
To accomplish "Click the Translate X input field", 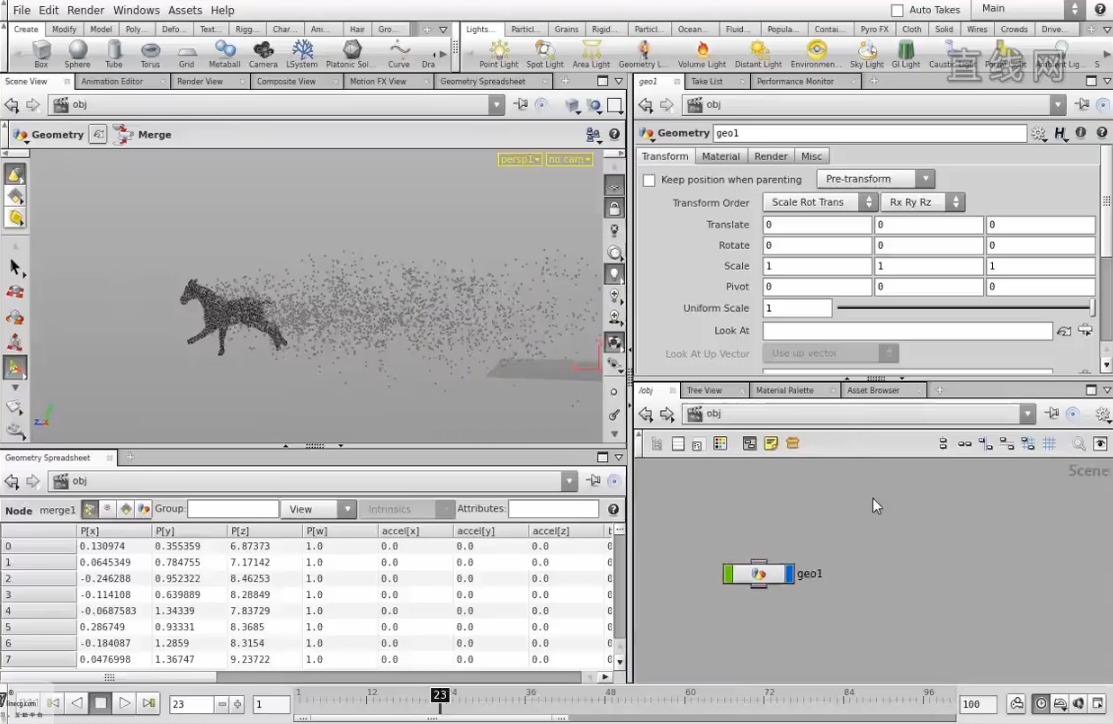I will pyautogui.click(x=816, y=225).
